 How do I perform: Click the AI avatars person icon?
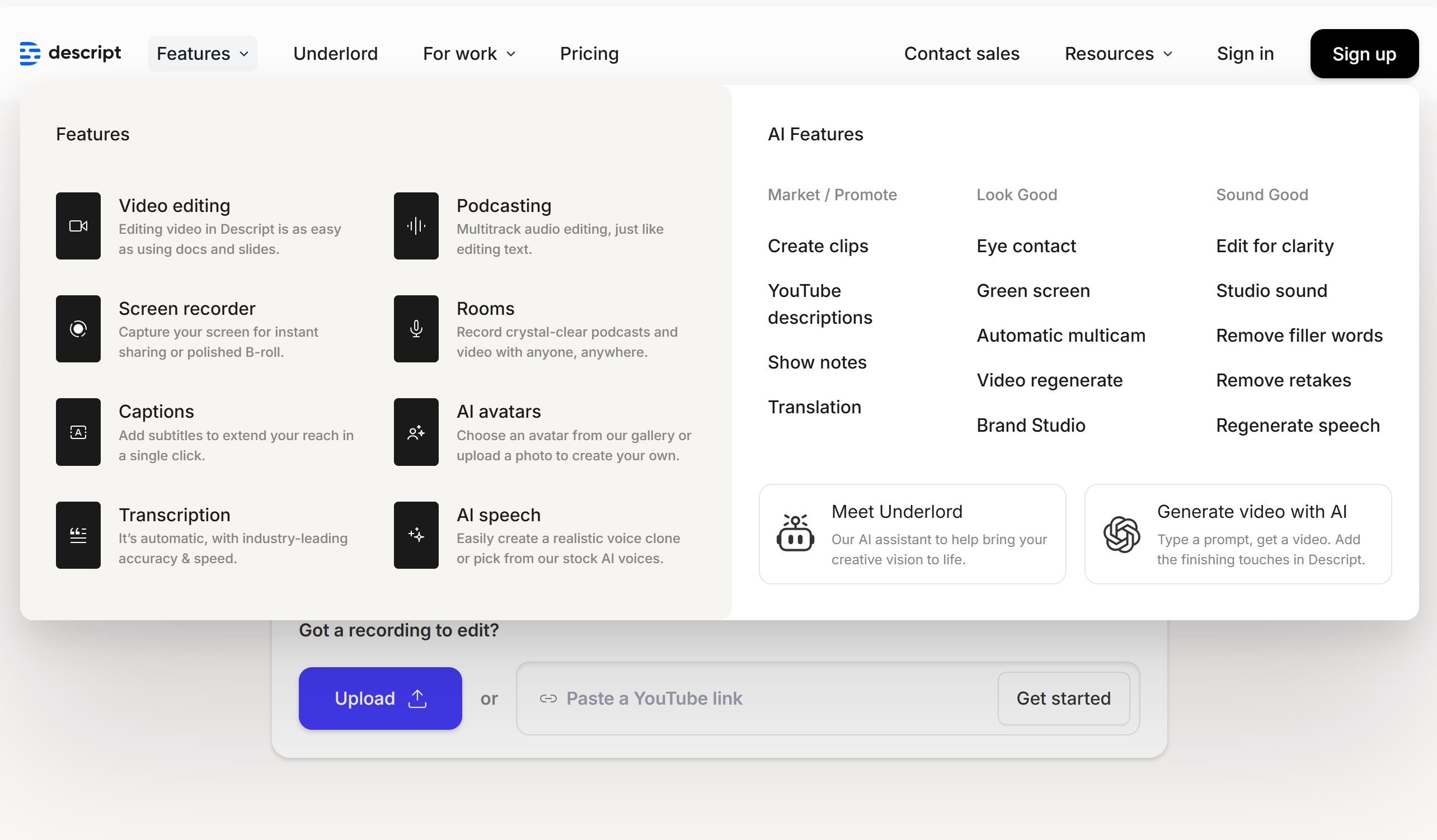[x=416, y=432]
